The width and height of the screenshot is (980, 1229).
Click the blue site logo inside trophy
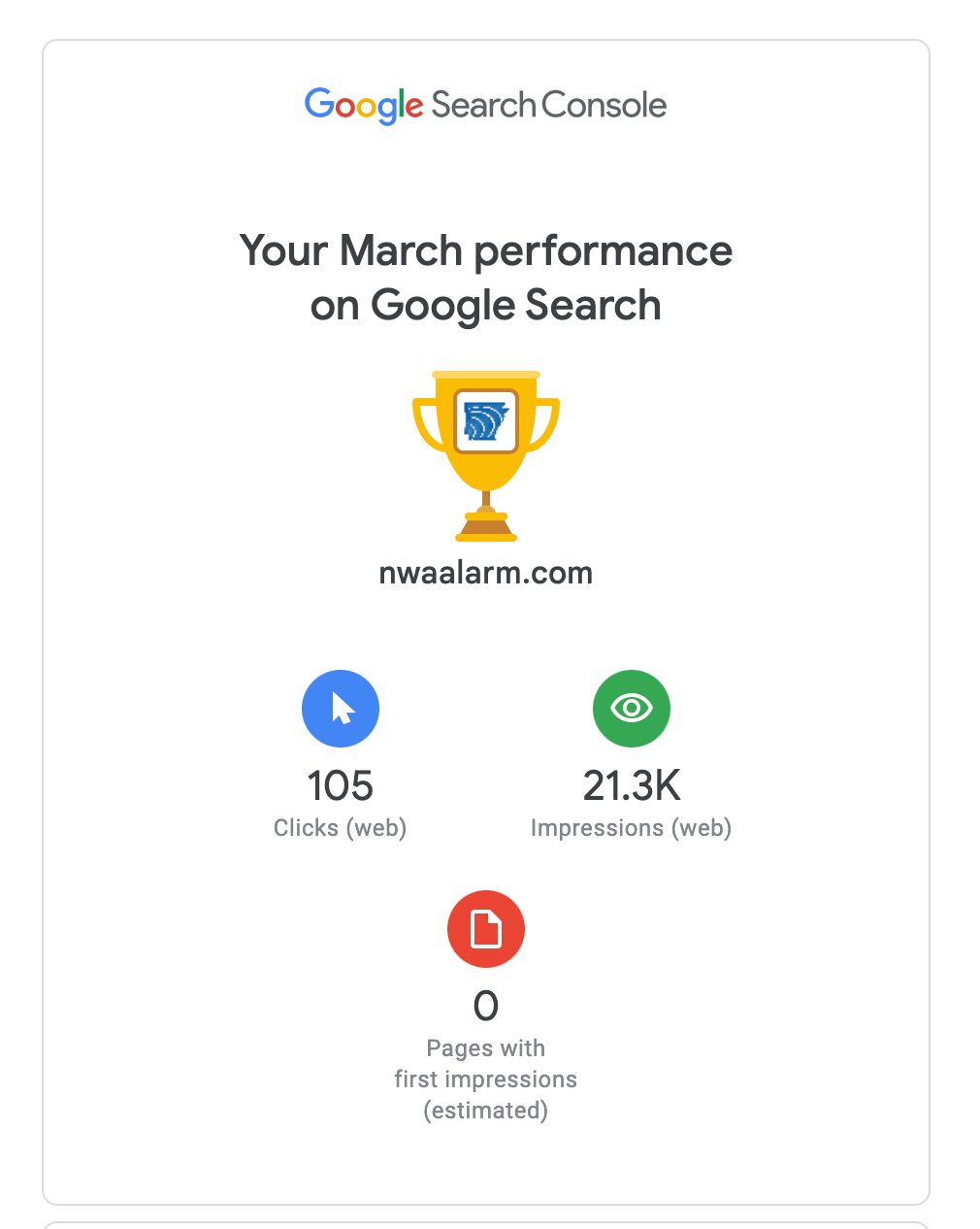pos(486,422)
